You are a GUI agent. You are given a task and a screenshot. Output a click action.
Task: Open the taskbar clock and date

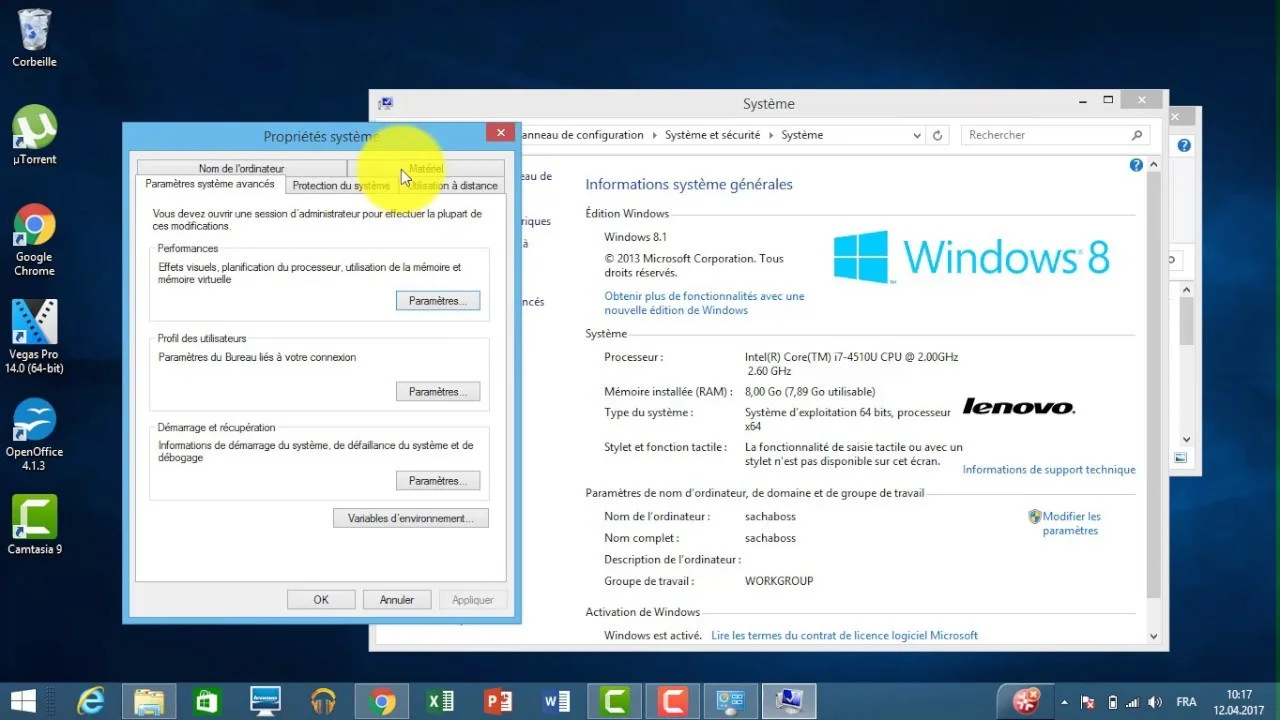tap(1239, 702)
